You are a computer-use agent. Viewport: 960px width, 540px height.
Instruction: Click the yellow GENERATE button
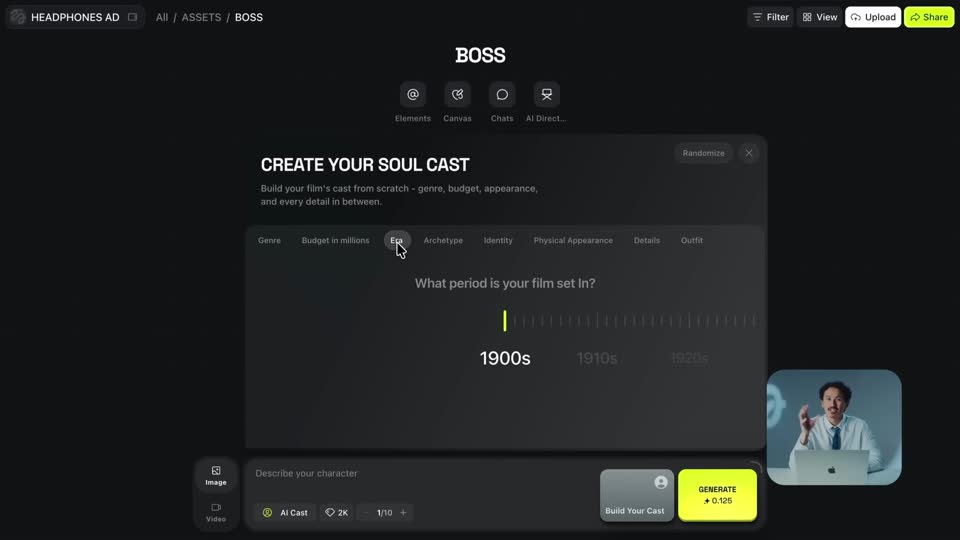[x=717, y=495]
